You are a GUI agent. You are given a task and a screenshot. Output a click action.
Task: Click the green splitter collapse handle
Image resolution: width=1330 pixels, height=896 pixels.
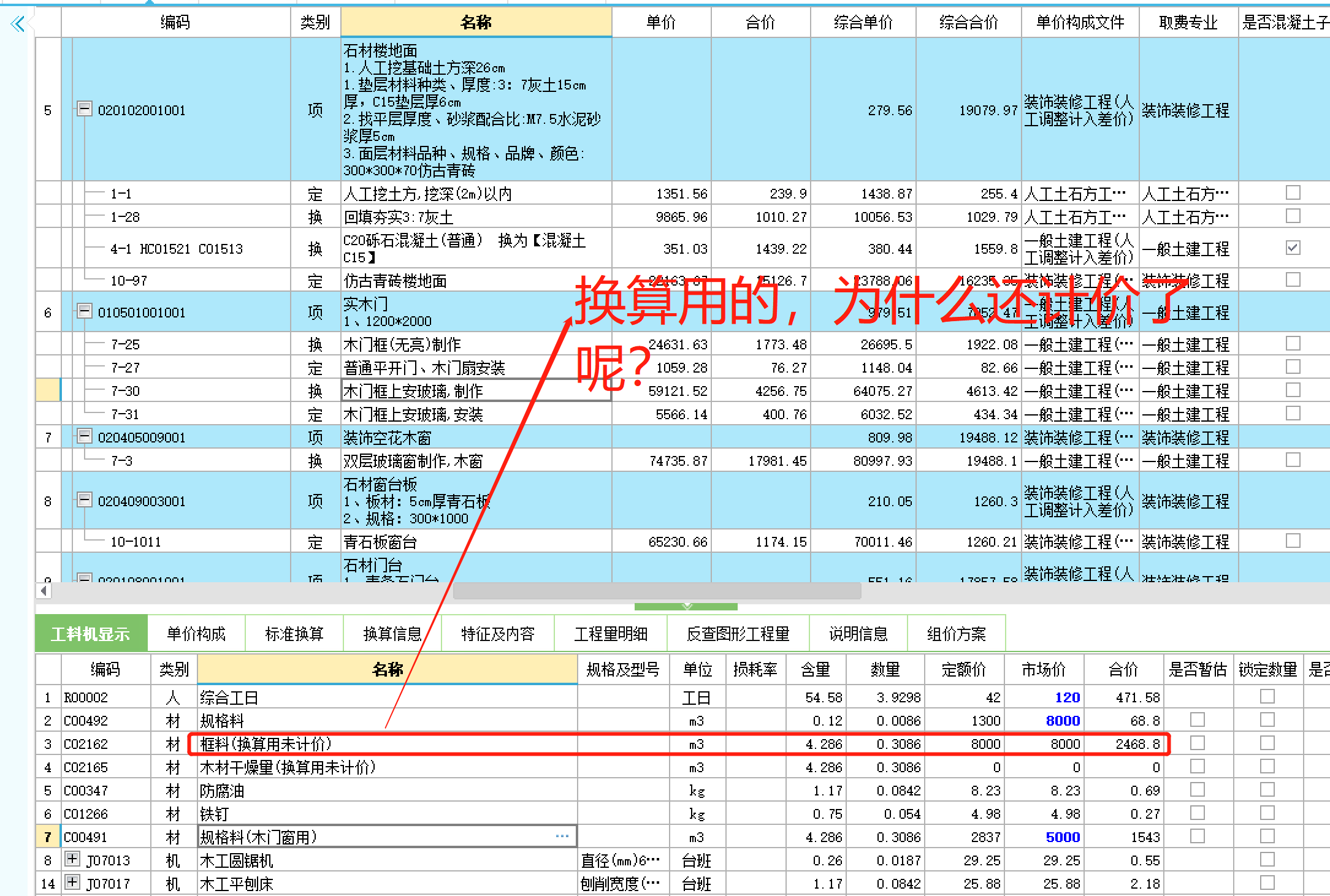click(686, 607)
